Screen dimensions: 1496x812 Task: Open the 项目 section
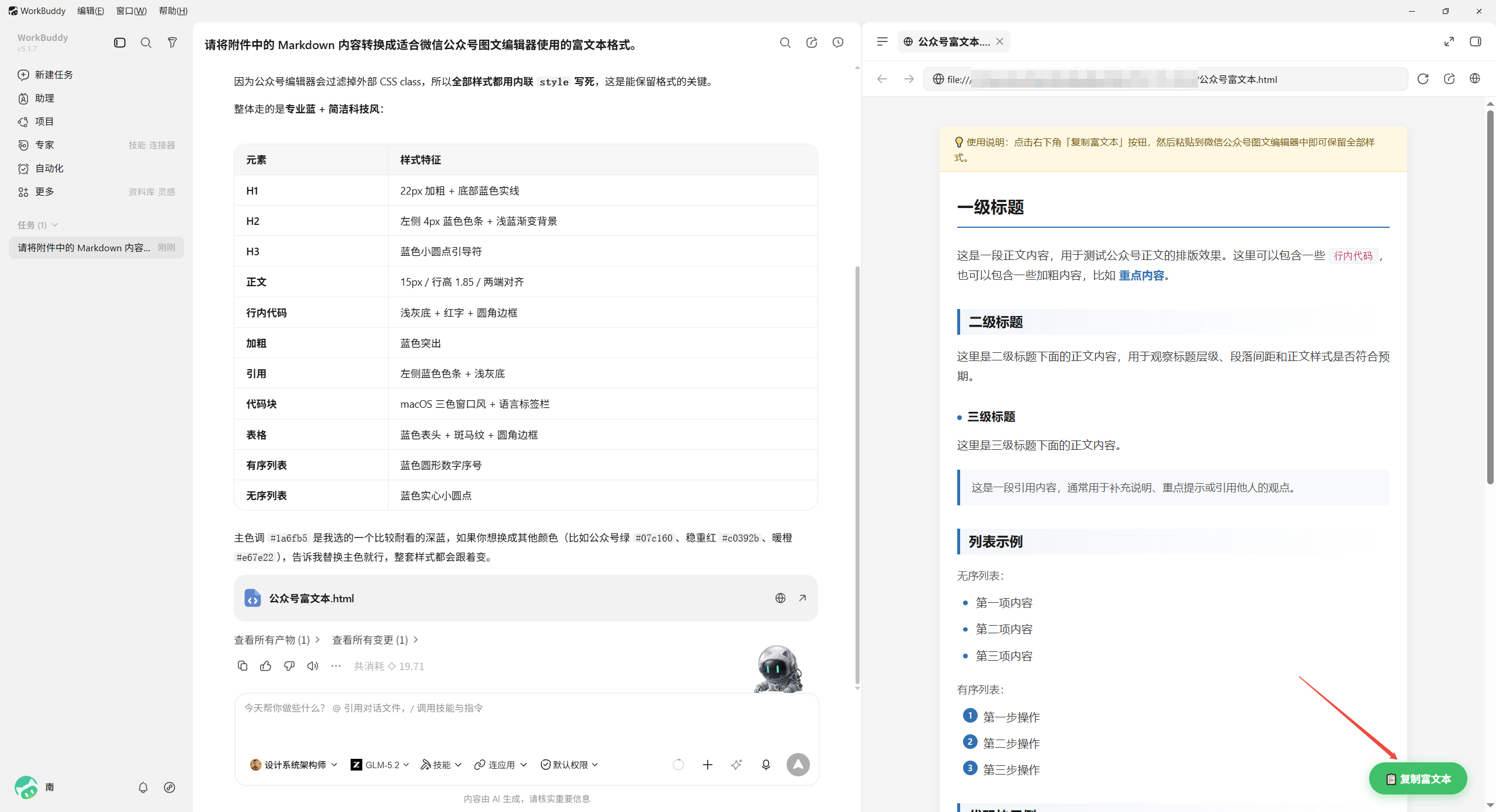pyautogui.click(x=96, y=122)
